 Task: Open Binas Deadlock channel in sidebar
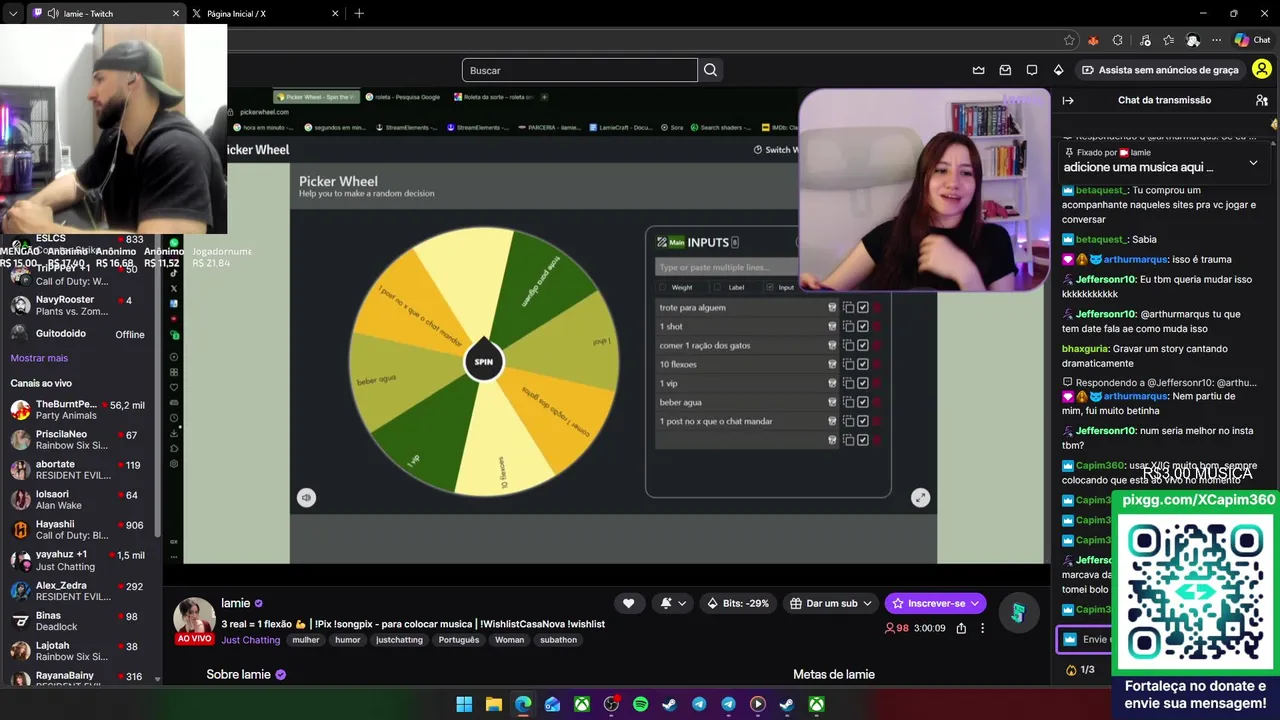point(78,621)
